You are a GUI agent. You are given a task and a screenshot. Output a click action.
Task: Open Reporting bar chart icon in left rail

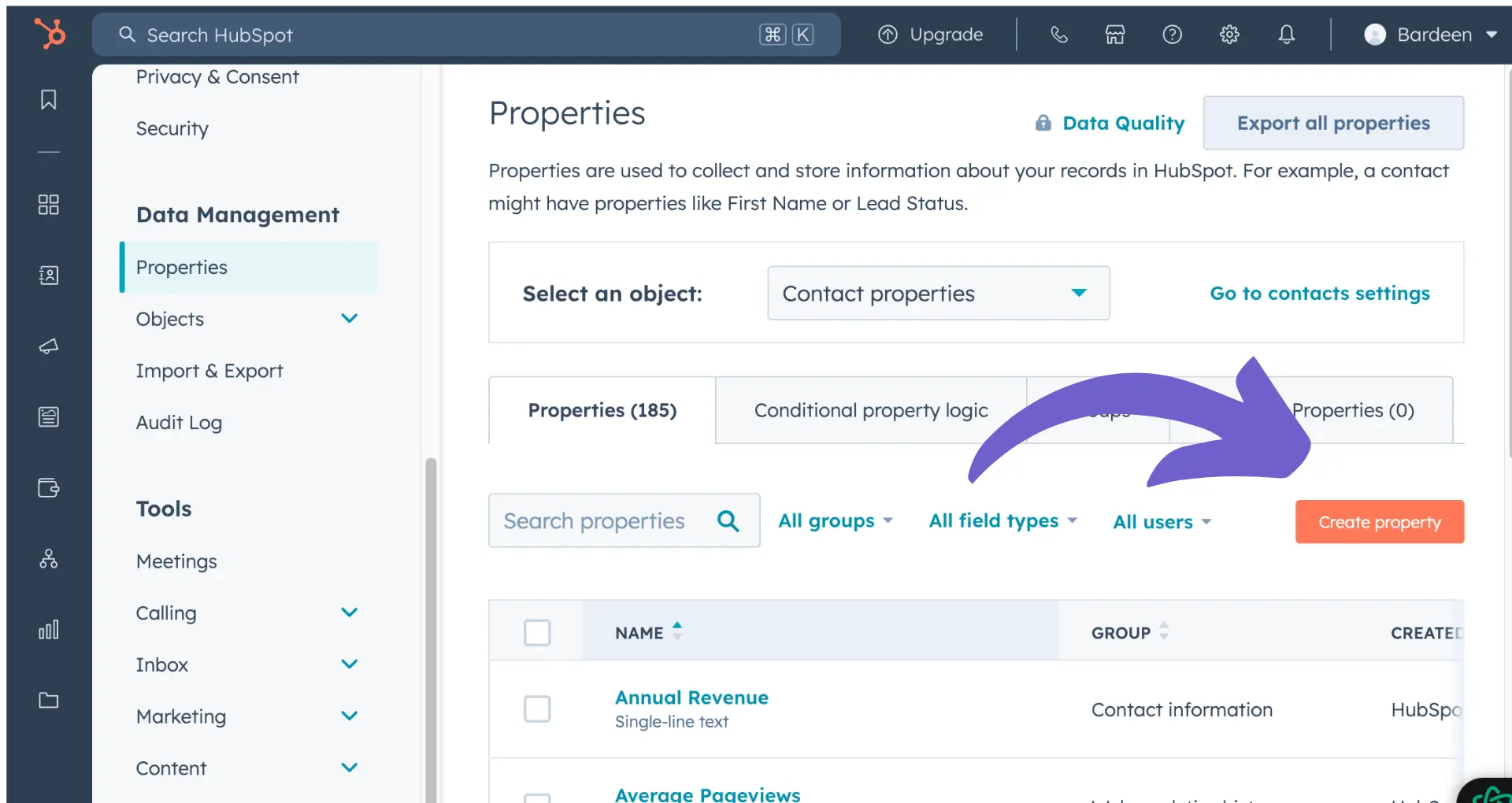coord(49,630)
